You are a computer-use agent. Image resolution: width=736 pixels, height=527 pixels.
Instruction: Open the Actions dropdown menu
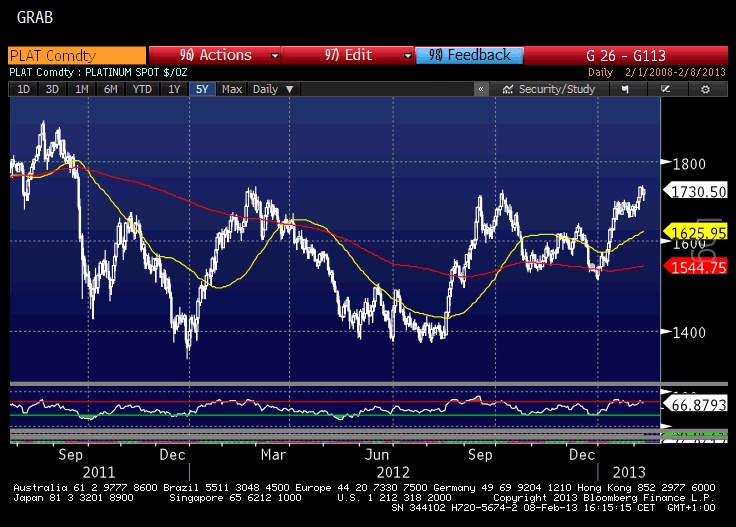click(213, 55)
